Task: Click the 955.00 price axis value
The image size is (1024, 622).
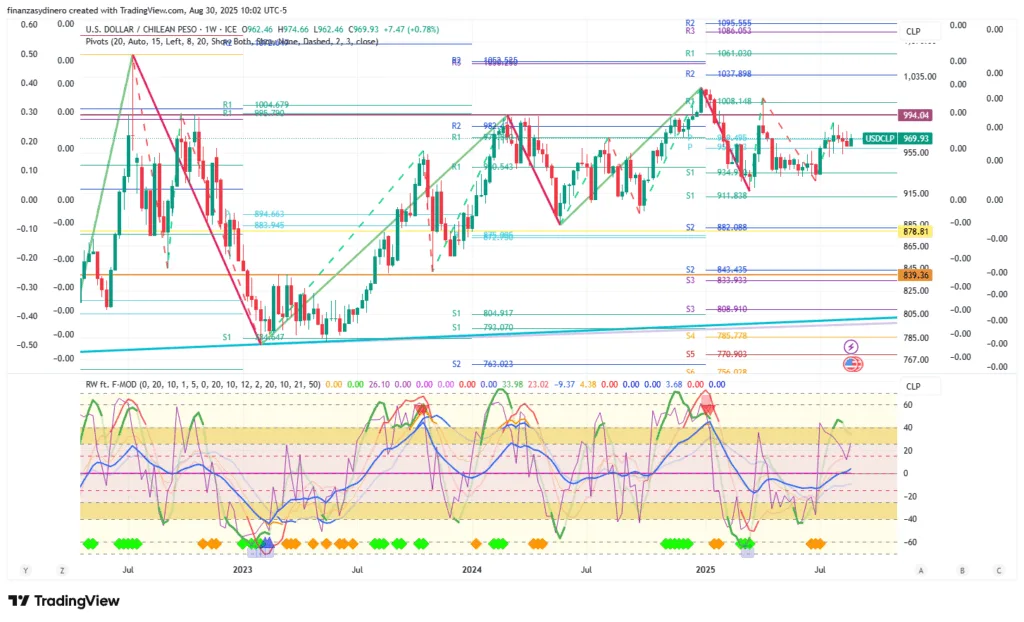Action: tap(916, 152)
